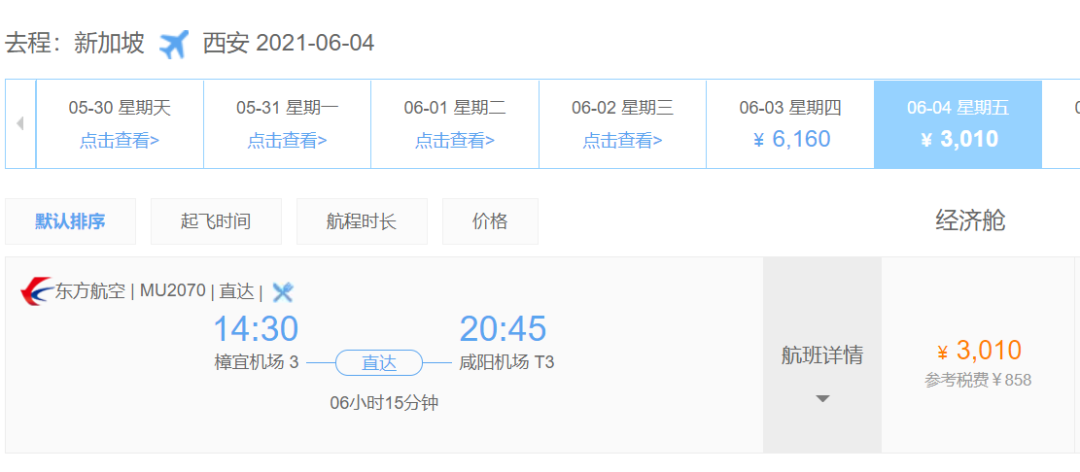Click the meal icon next to 直达
The height and width of the screenshot is (472, 1080).
click(282, 292)
